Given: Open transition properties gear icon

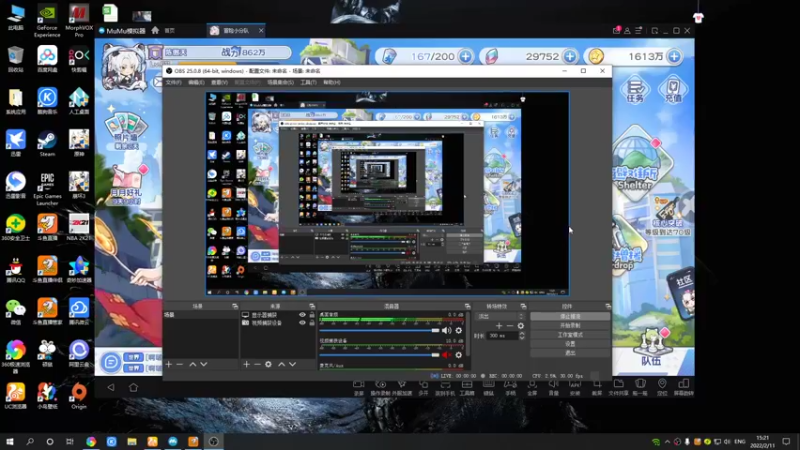Looking at the screenshot, I should (520, 326).
